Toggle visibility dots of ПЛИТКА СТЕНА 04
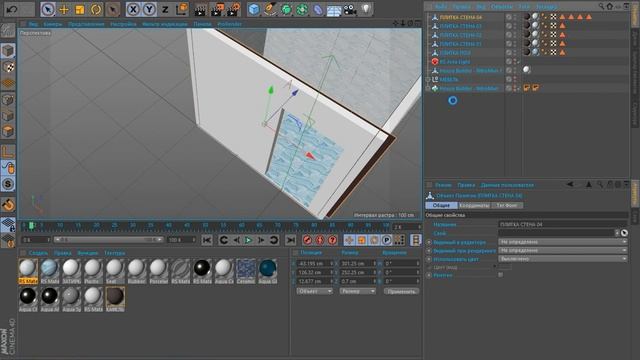The width and height of the screenshot is (640, 360). pos(515,17)
